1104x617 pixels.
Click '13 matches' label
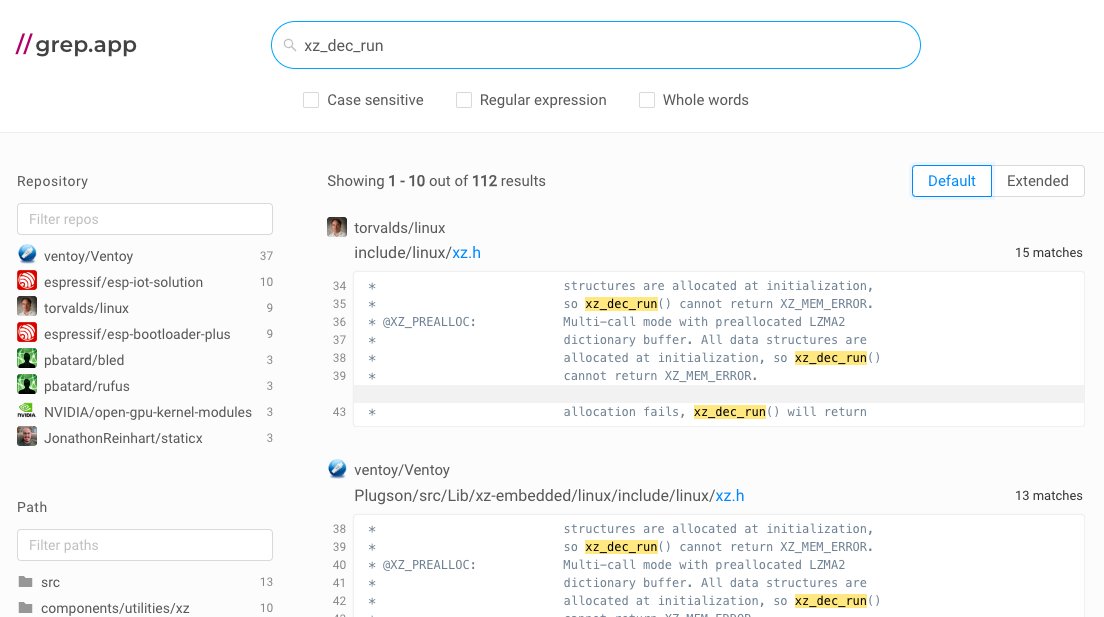click(1048, 496)
